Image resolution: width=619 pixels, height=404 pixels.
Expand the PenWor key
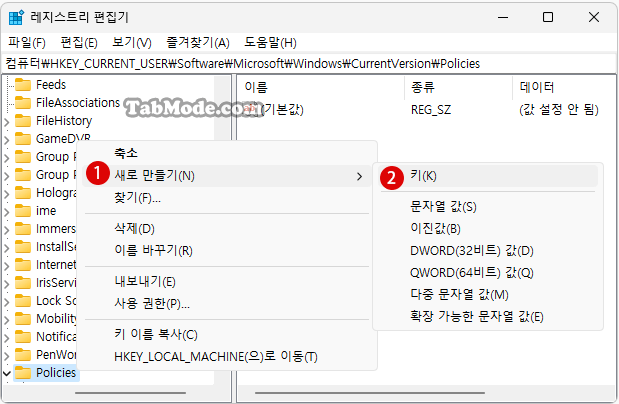[7, 355]
